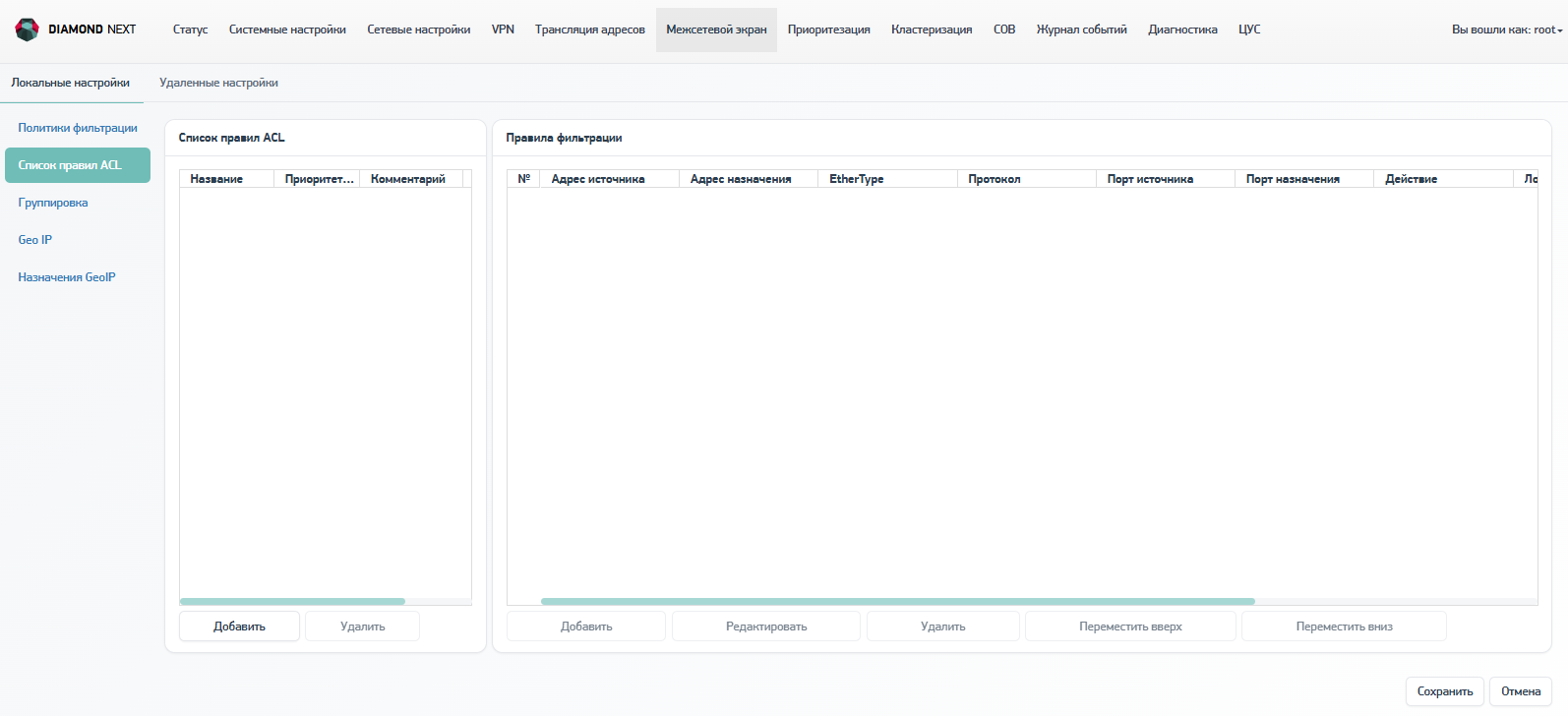The height and width of the screenshot is (716, 1568).
Task: Open Трансляция адресов section
Action: pos(590,30)
